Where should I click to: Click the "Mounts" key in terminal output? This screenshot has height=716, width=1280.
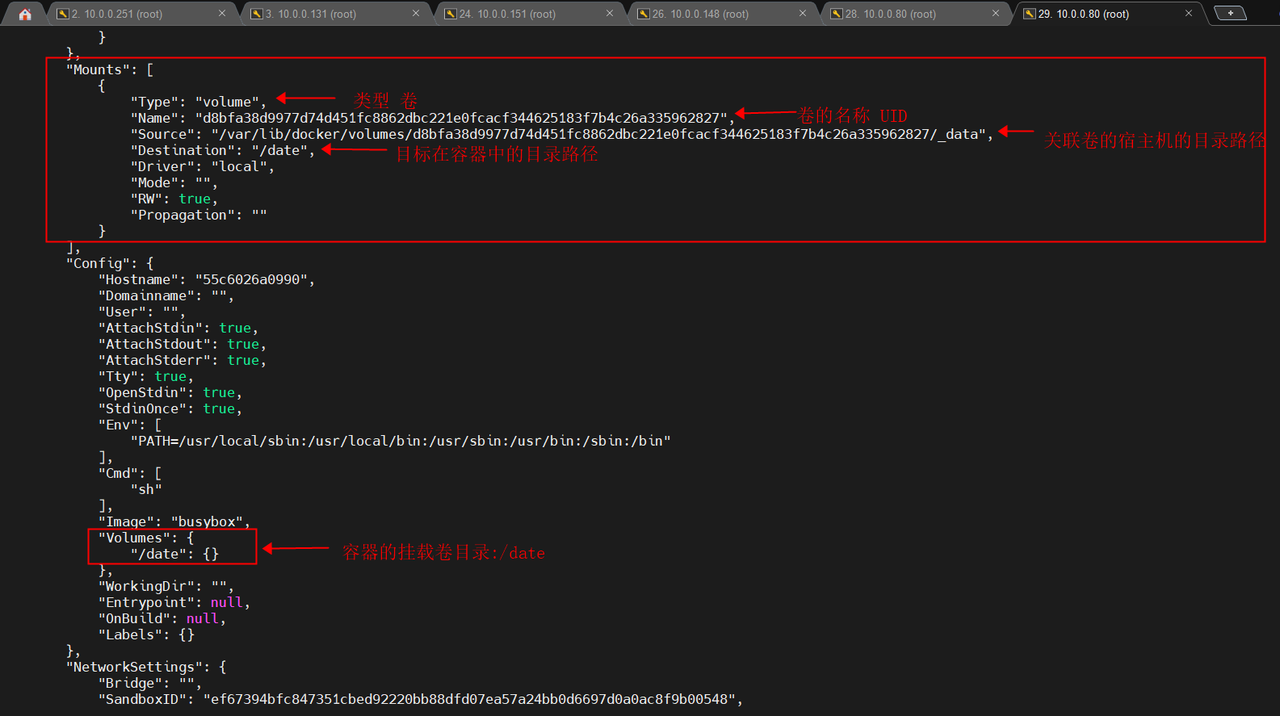(x=98, y=70)
